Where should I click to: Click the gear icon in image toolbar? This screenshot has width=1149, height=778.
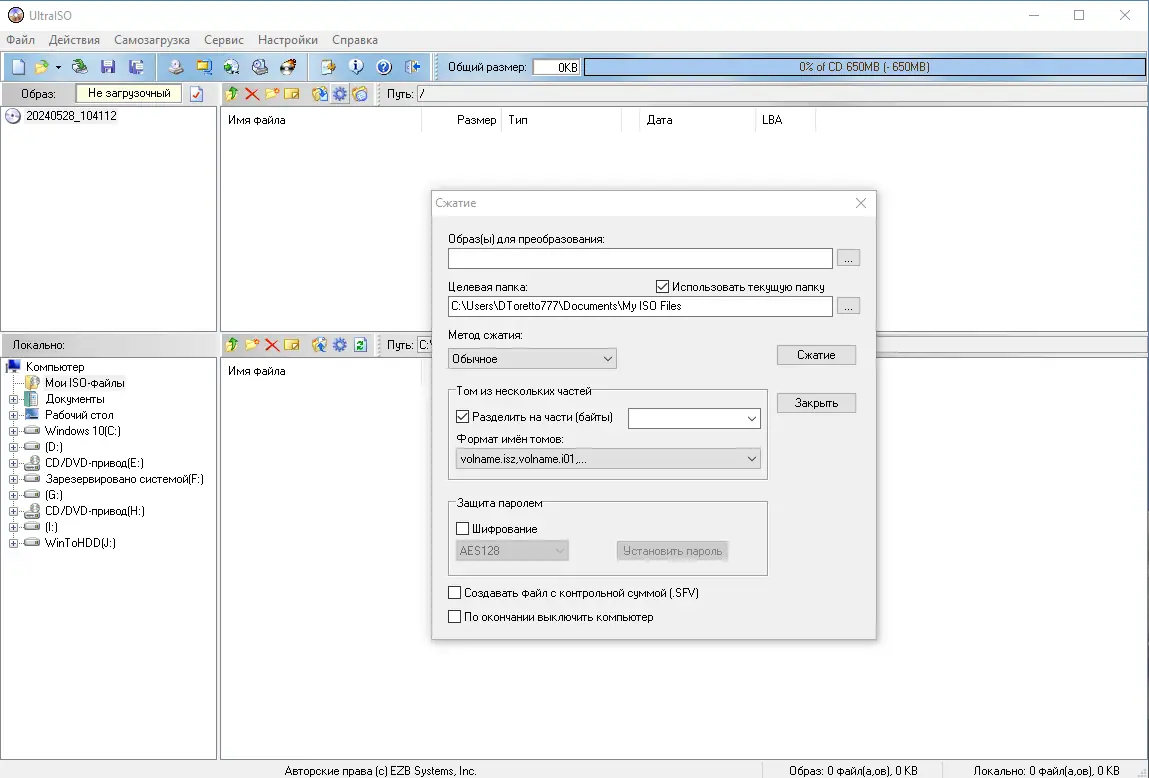(339, 94)
